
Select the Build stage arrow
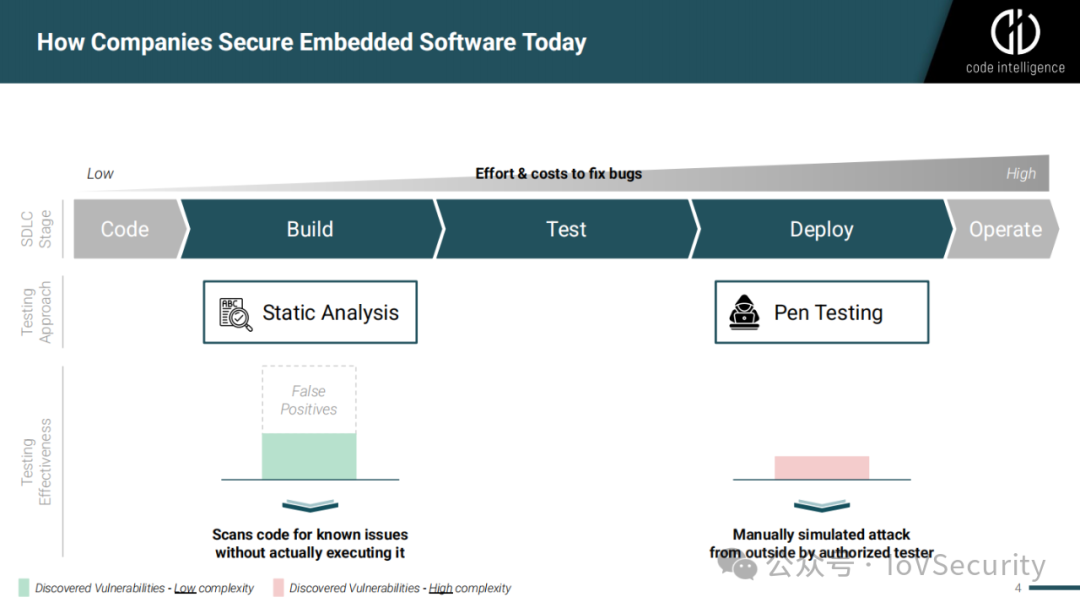pyautogui.click(x=311, y=229)
